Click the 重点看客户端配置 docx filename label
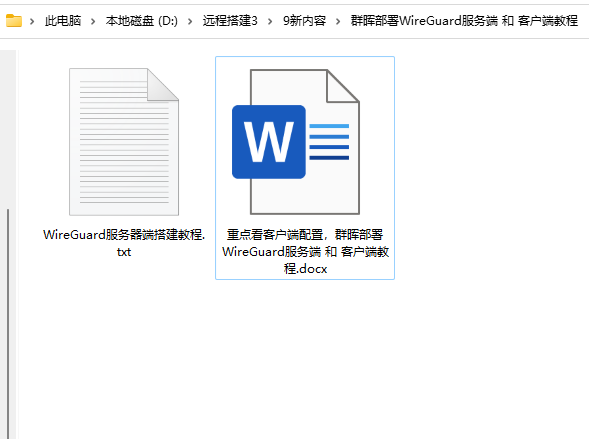Viewport: 589px width, 439px height. coord(305,251)
